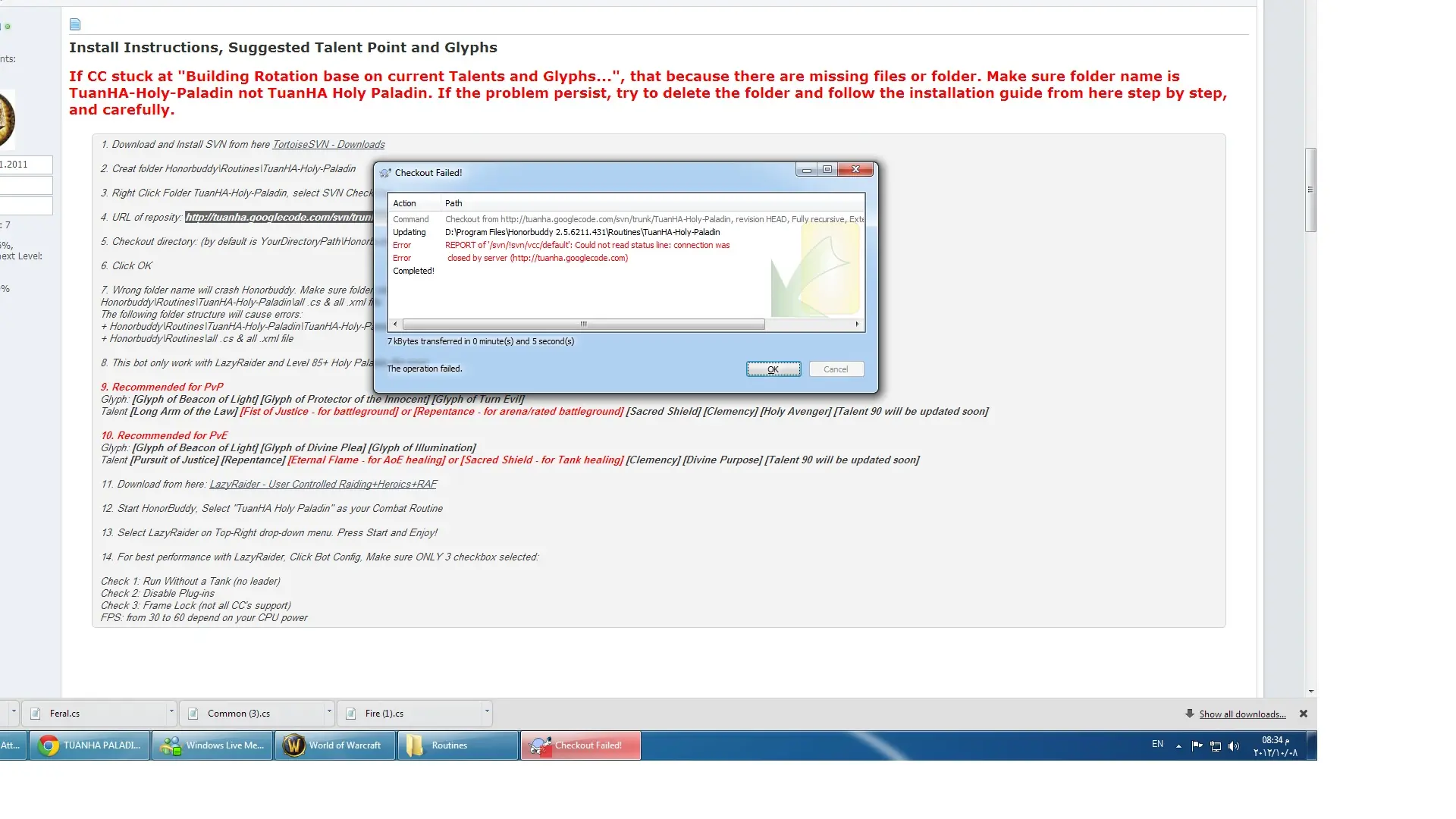Click the Cancel button in the dialog

click(836, 369)
